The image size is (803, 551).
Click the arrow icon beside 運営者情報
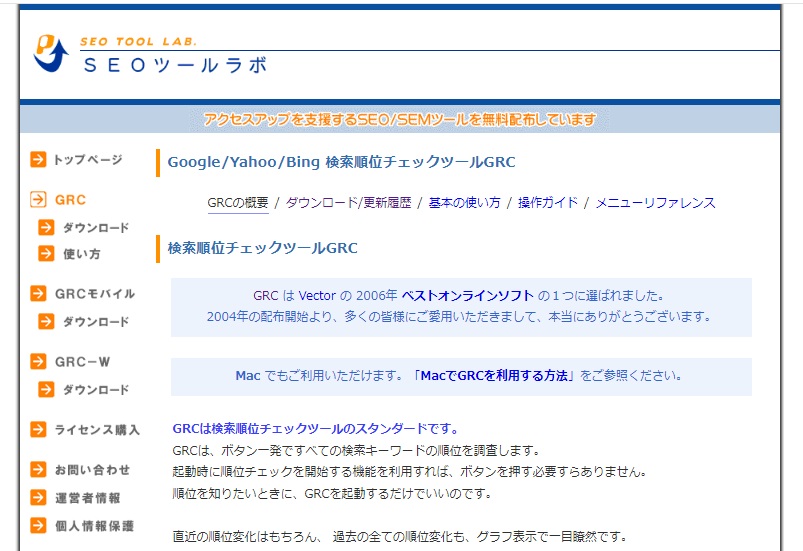click(38, 497)
